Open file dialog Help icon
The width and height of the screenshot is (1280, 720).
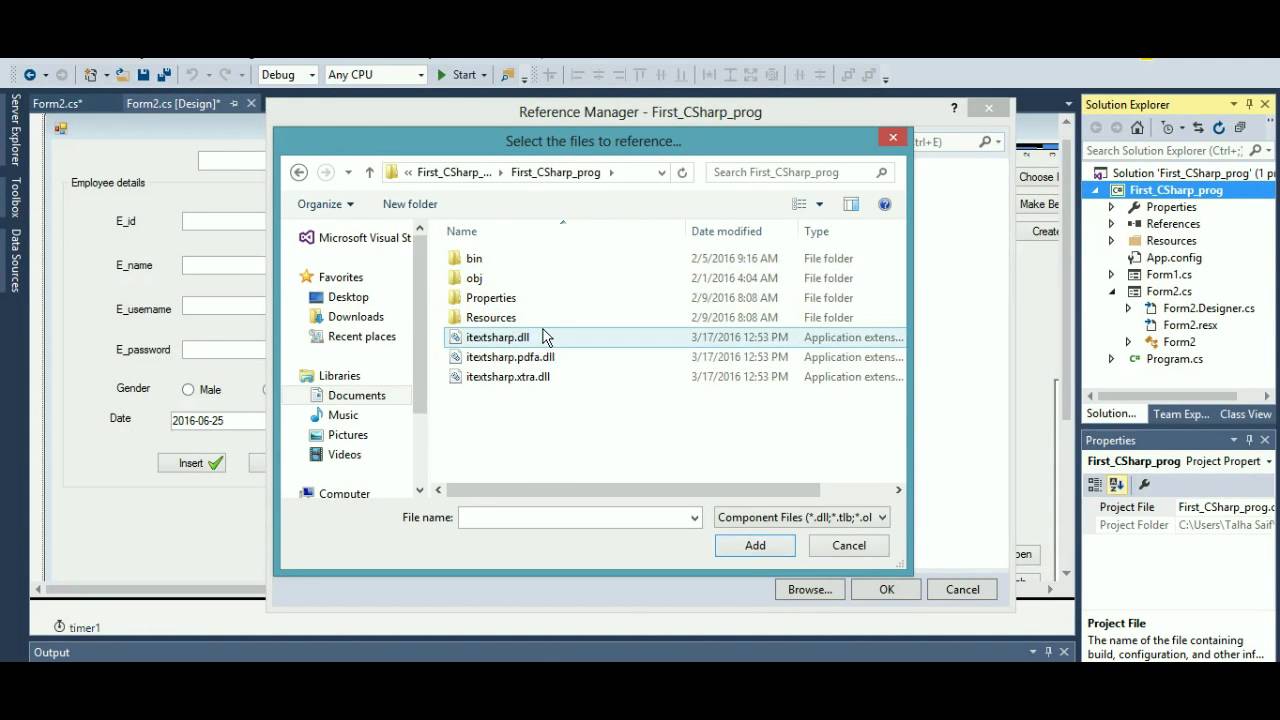coord(884,204)
